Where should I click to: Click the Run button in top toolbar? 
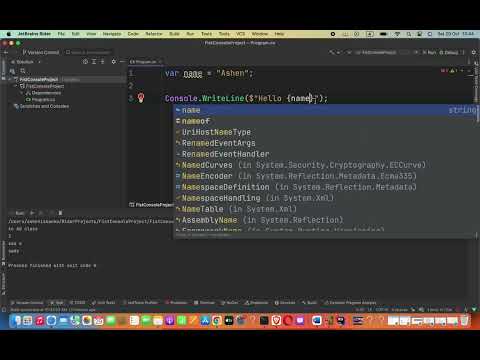(429, 52)
